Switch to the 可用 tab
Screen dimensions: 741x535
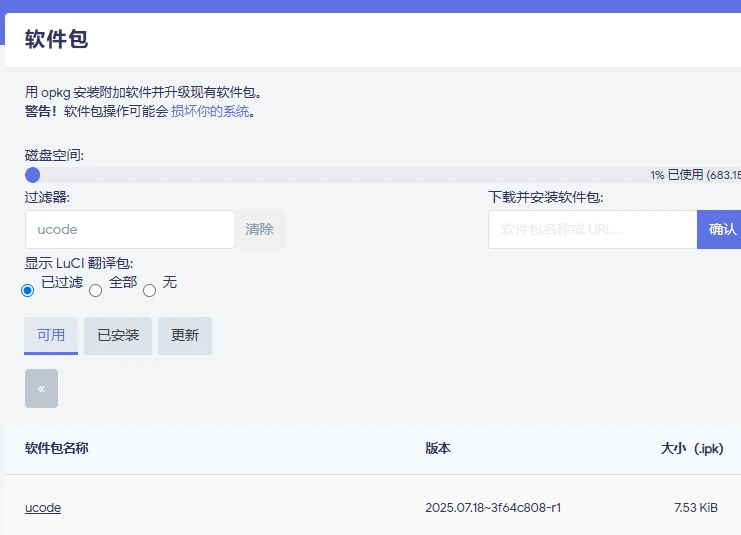pyautogui.click(x=51, y=336)
